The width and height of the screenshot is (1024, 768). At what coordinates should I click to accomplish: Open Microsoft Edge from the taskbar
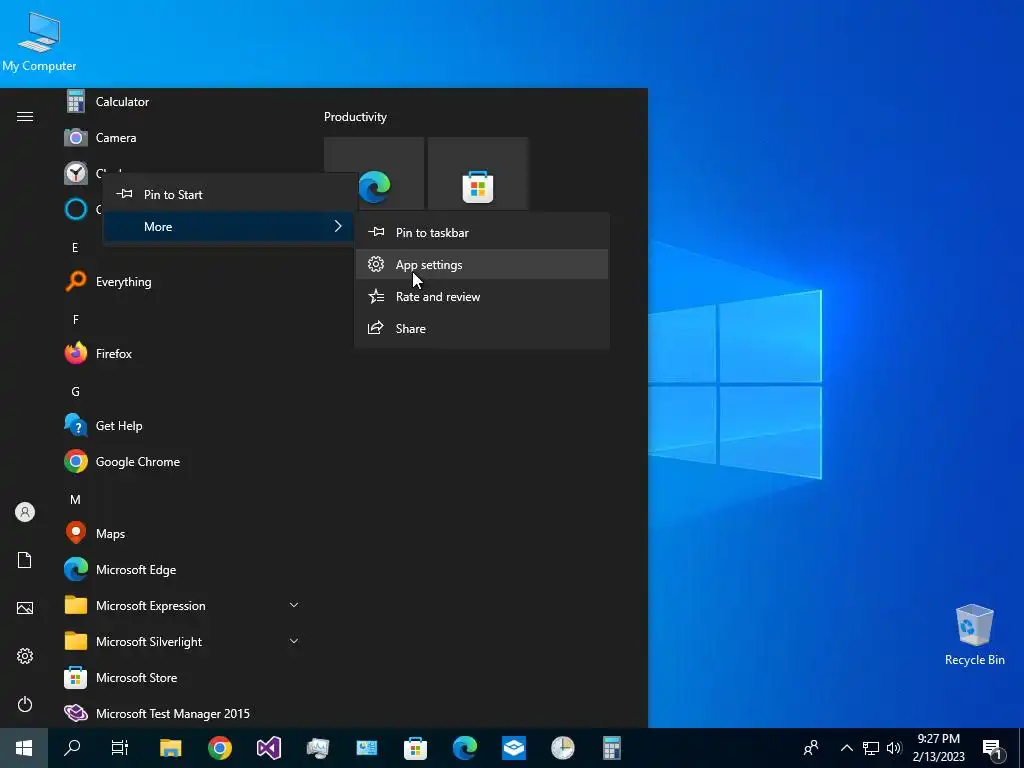pos(464,748)
